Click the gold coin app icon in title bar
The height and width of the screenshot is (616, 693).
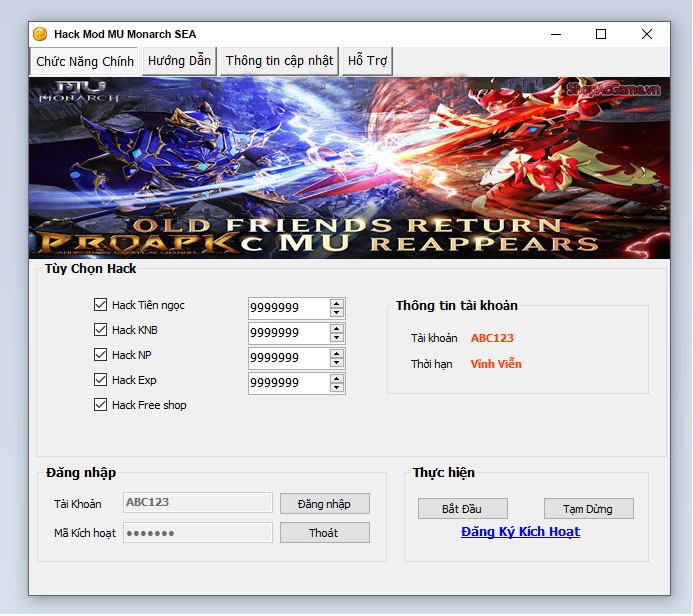click(40, 34)
